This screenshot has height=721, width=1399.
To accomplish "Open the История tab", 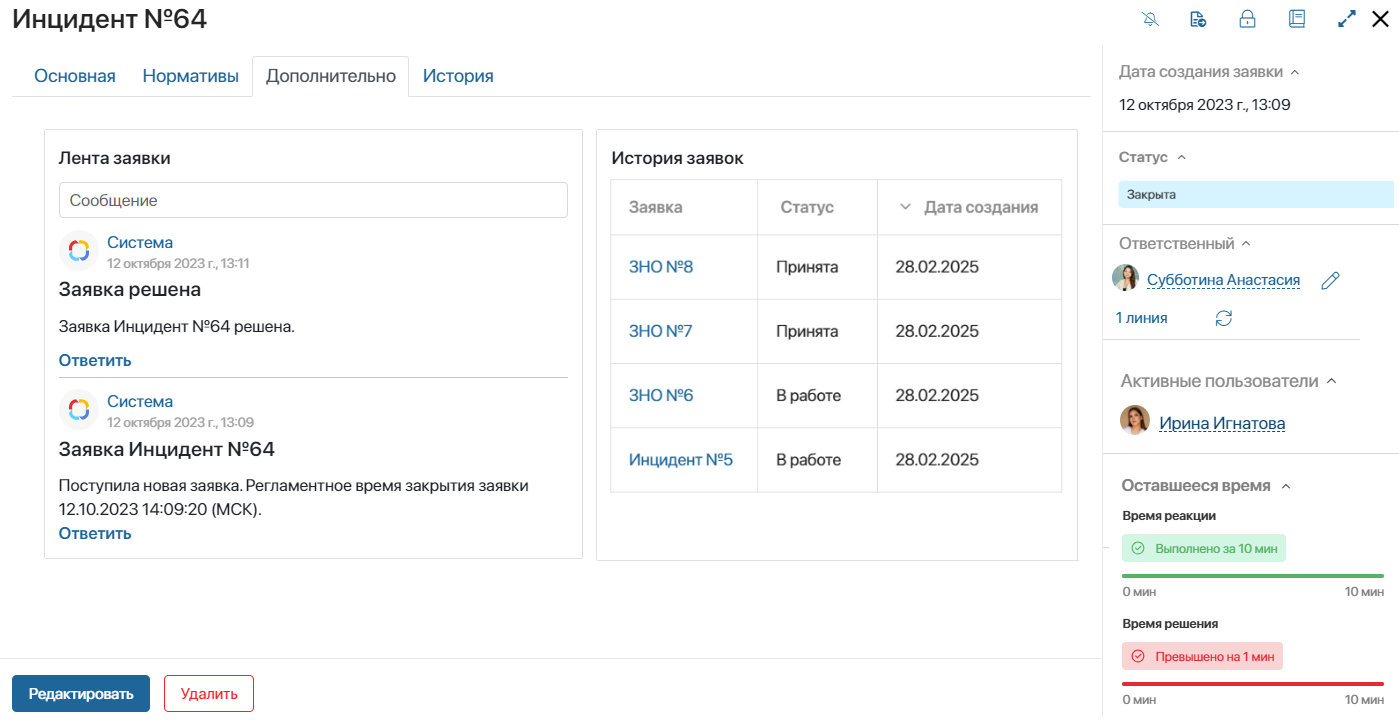I will click(458, 76).
